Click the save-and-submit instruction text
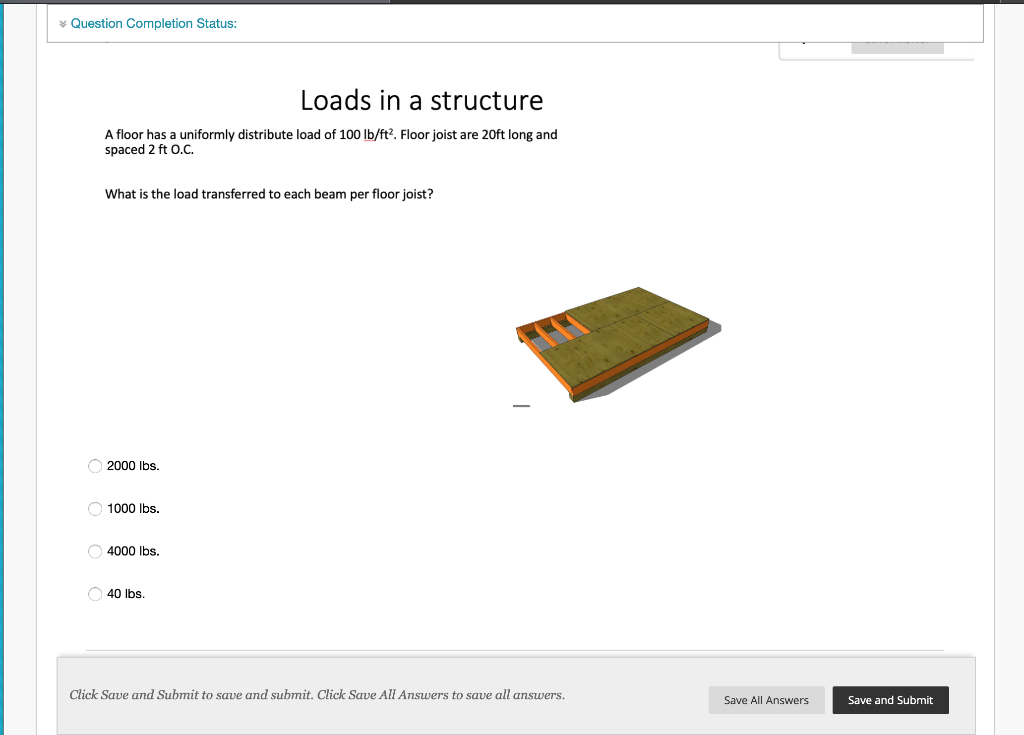 tap(315, 694)
